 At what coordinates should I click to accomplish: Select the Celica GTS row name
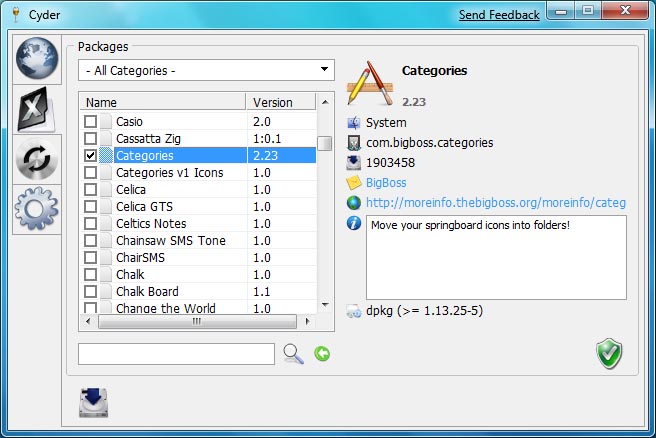coord(144,207)
